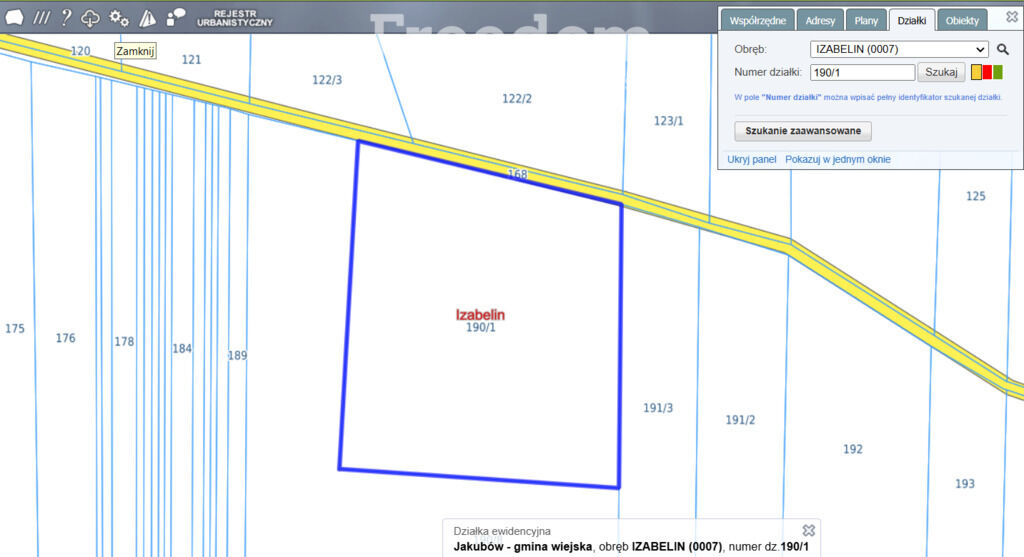This screenshot has height=557, width=1024.
Task: Pick the red highlight color swatch
Action: click(987, 72)
